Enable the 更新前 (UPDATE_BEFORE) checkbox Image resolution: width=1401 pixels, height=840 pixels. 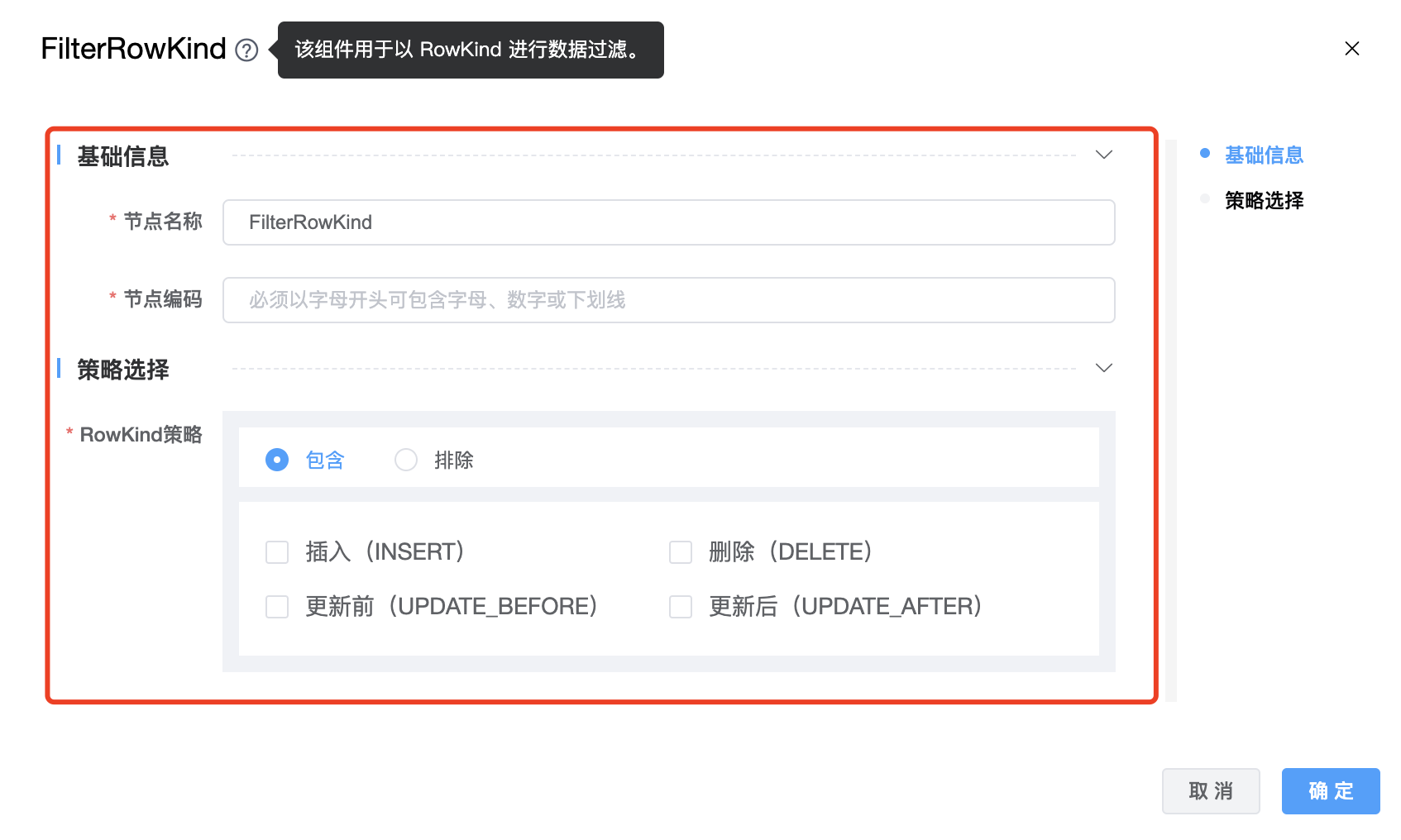[x=277, y=607]
